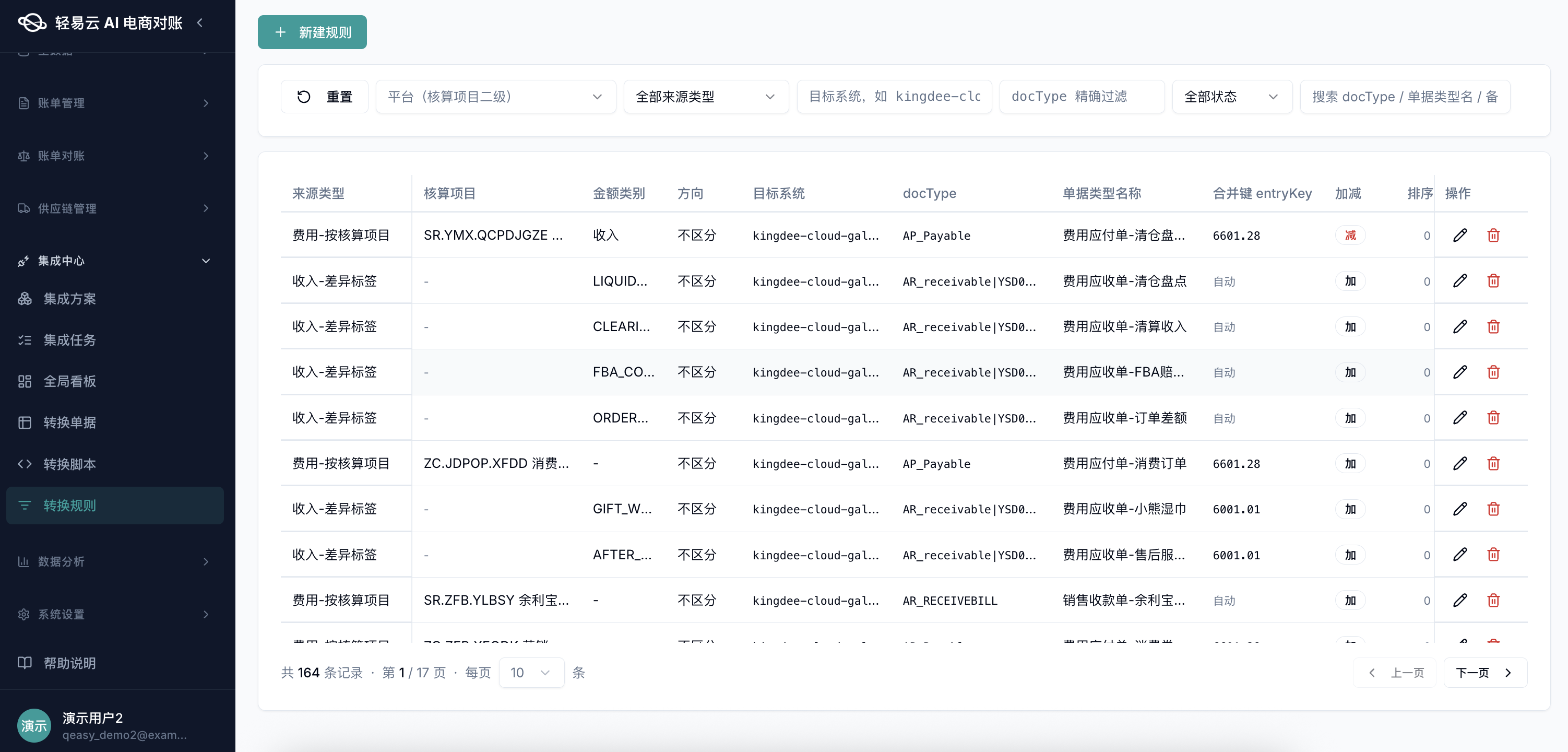1568x752 pixels.
Task: Edit the 费用应付单-清仓盘 rule row
Action: click(1459, 235)
